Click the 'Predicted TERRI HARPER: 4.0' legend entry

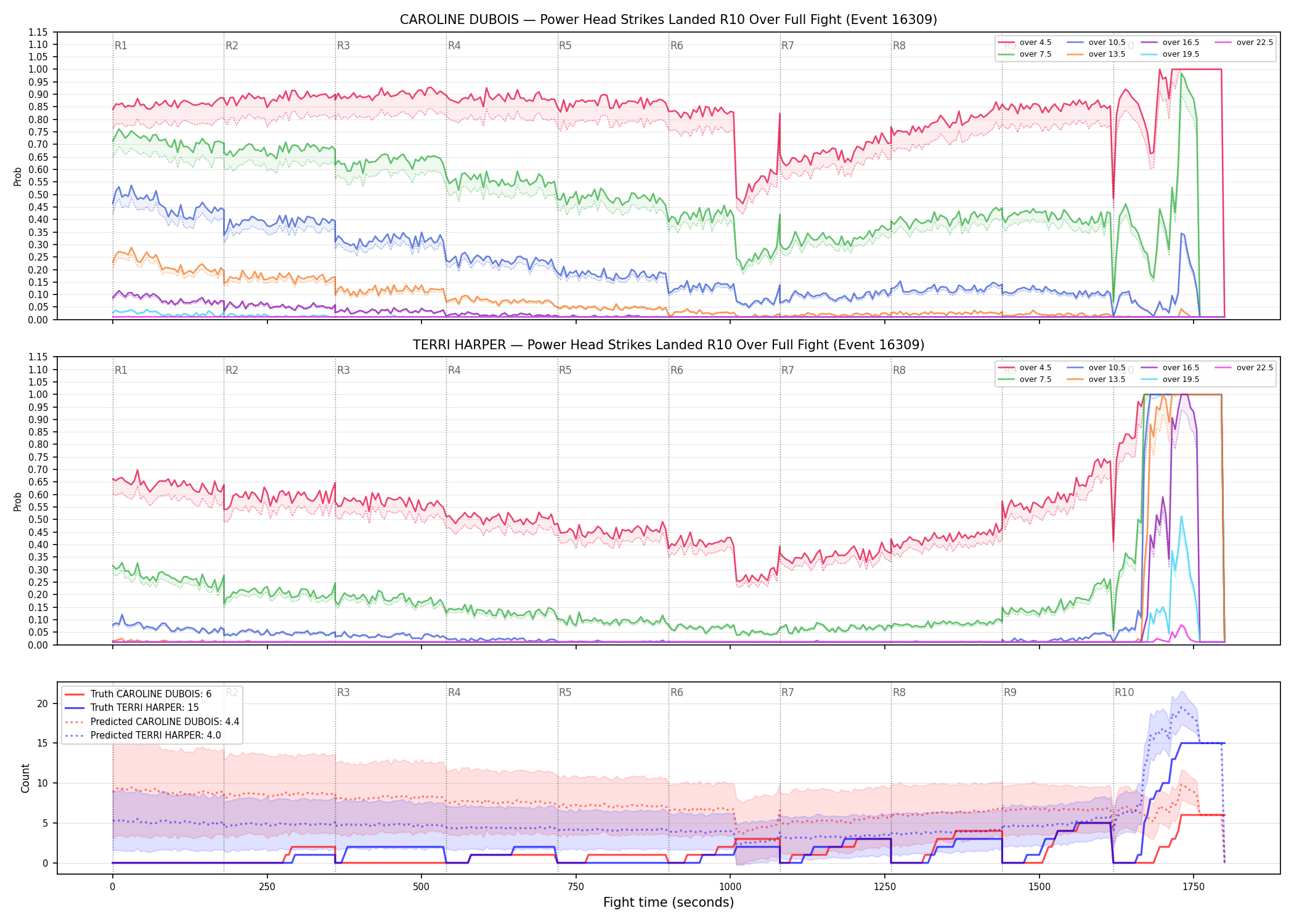142,736
